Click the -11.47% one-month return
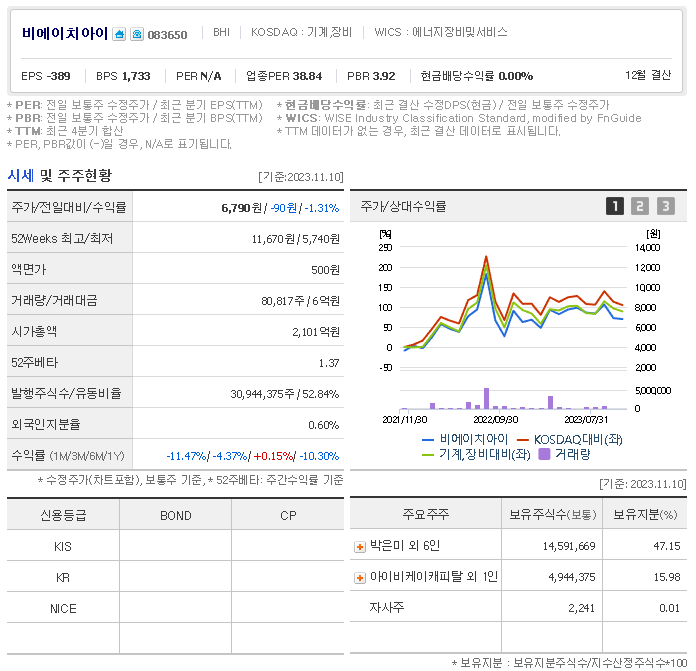696x671 pixels. tap(186, 456)
